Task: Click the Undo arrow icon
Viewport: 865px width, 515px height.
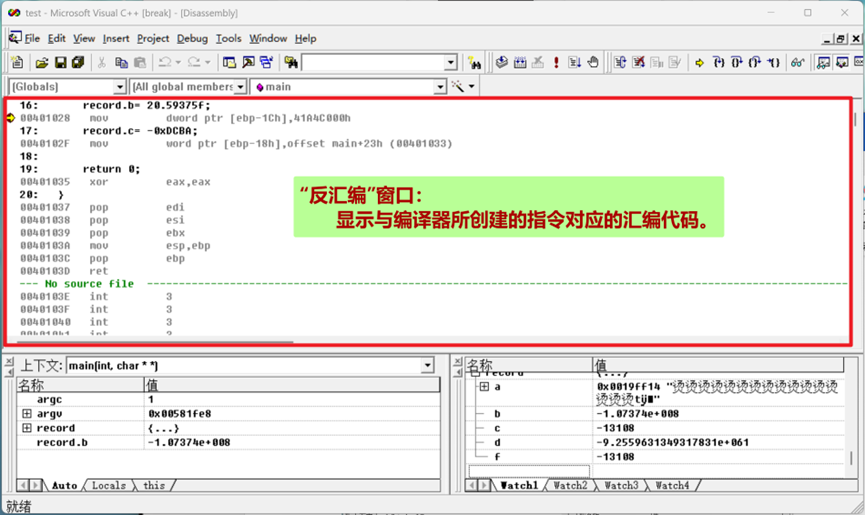Action: [164, 62]
